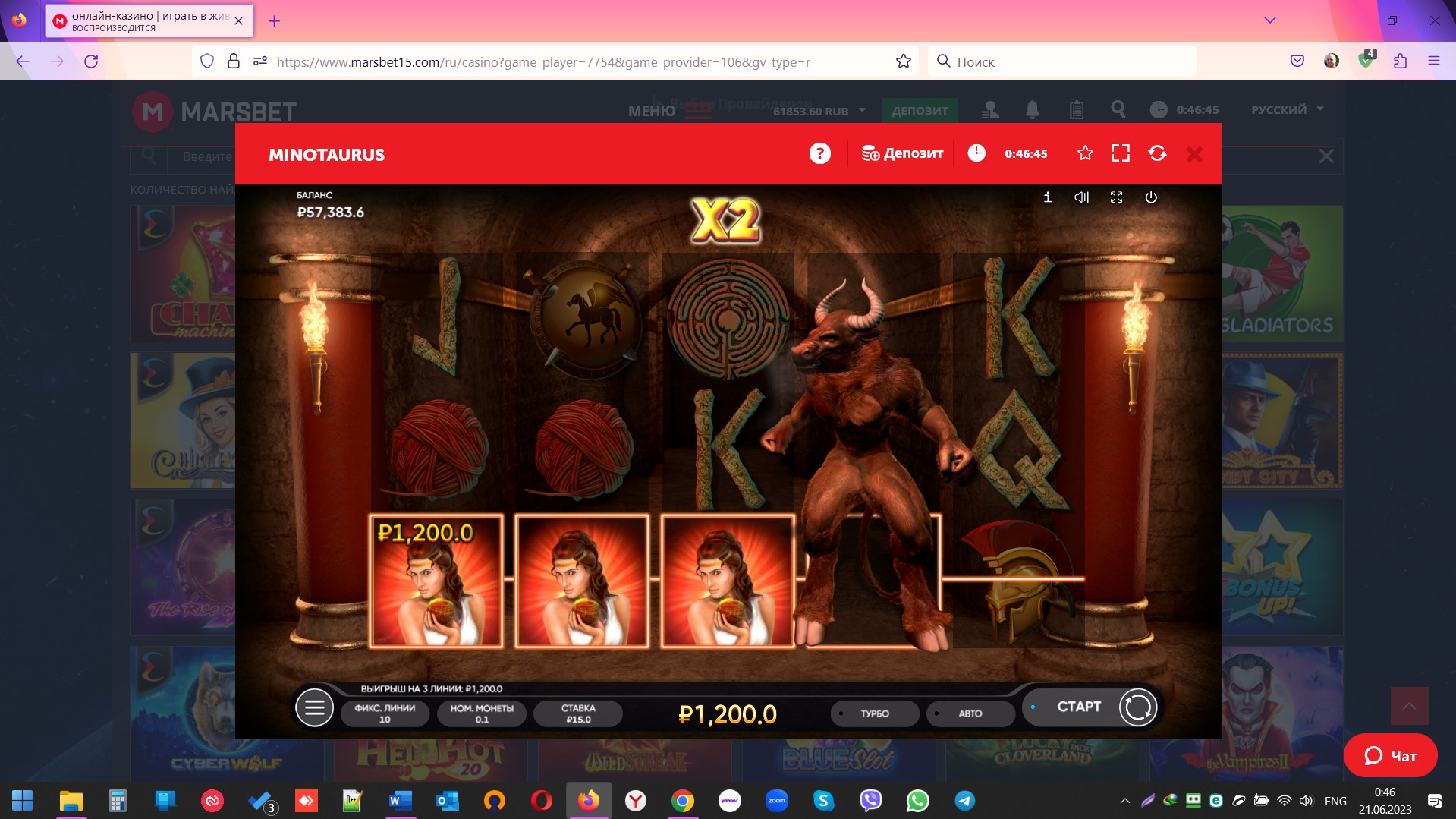Open a new browser tab
The width and height of the screenshot is (1456, 819).
click(275, 21)
